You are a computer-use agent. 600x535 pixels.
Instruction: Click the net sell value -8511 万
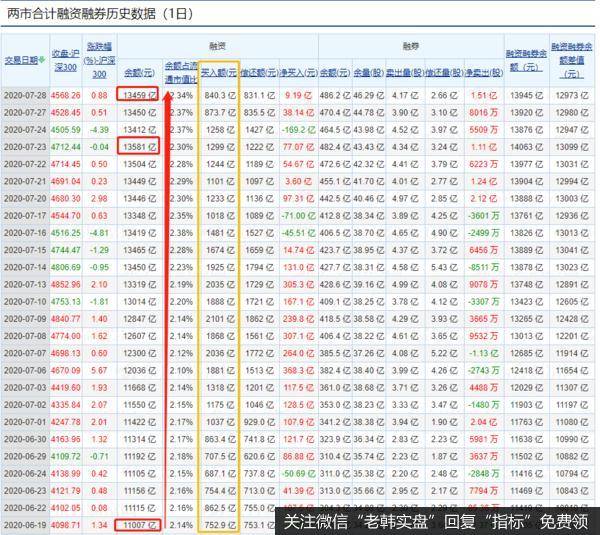484,268
